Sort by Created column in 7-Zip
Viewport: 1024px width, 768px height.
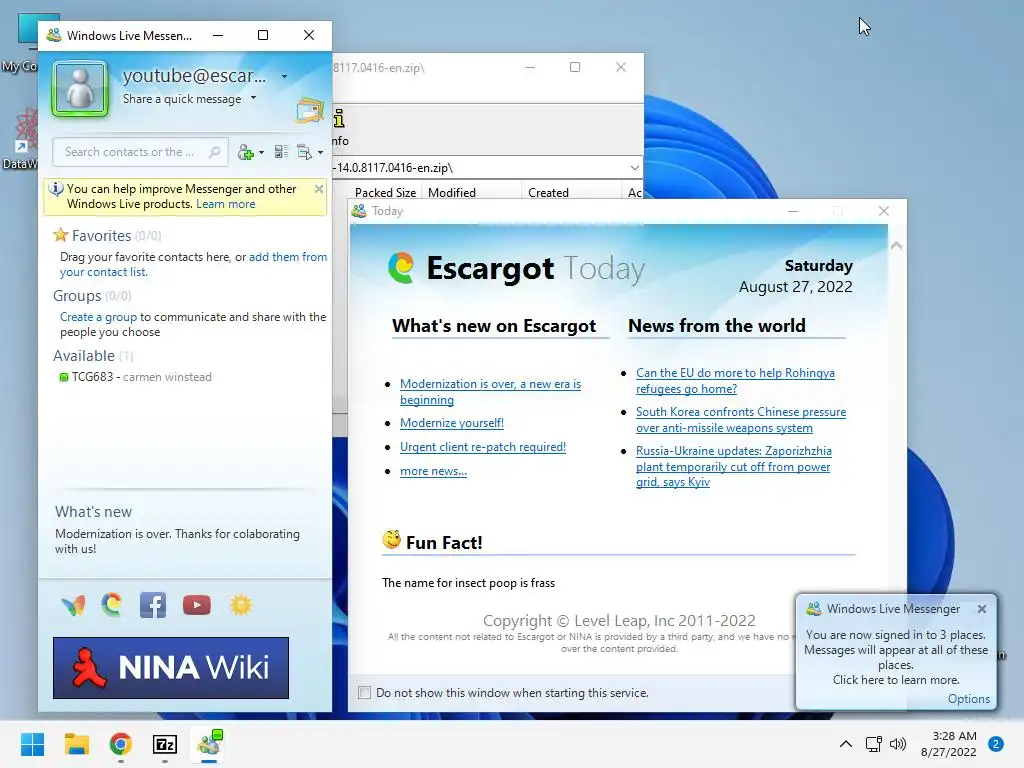pos(571,193)
